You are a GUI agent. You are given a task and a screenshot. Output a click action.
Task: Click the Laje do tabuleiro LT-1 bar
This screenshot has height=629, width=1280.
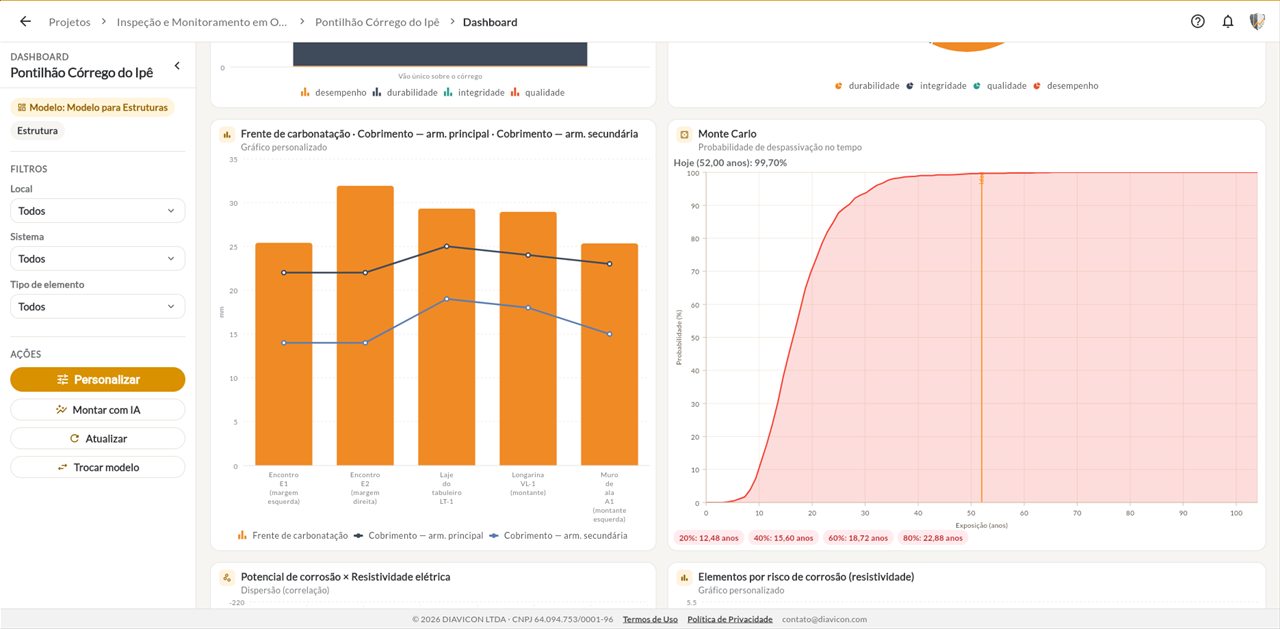[x=447, y=337]
